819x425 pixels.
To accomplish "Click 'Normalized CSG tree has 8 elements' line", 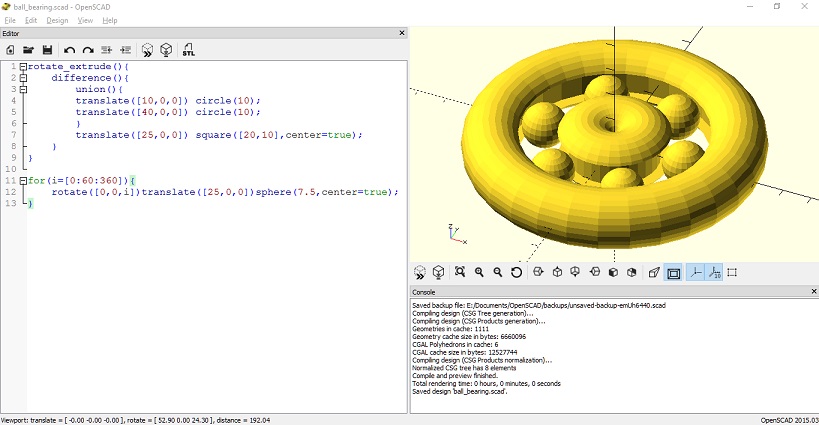I will click(464, 368).
